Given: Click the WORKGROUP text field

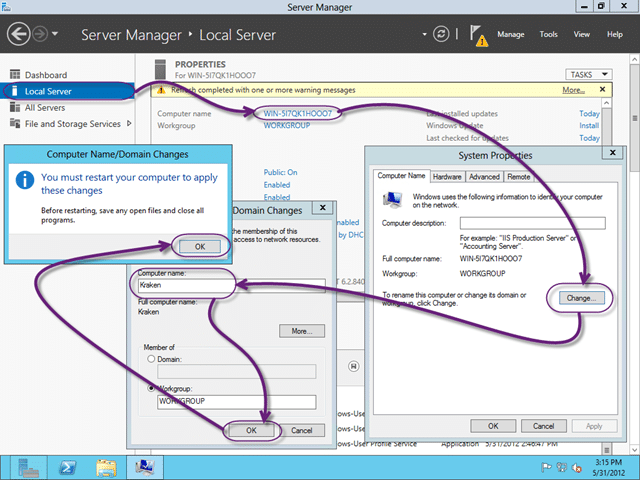Looking at the screenshot, I should (237, 402).
